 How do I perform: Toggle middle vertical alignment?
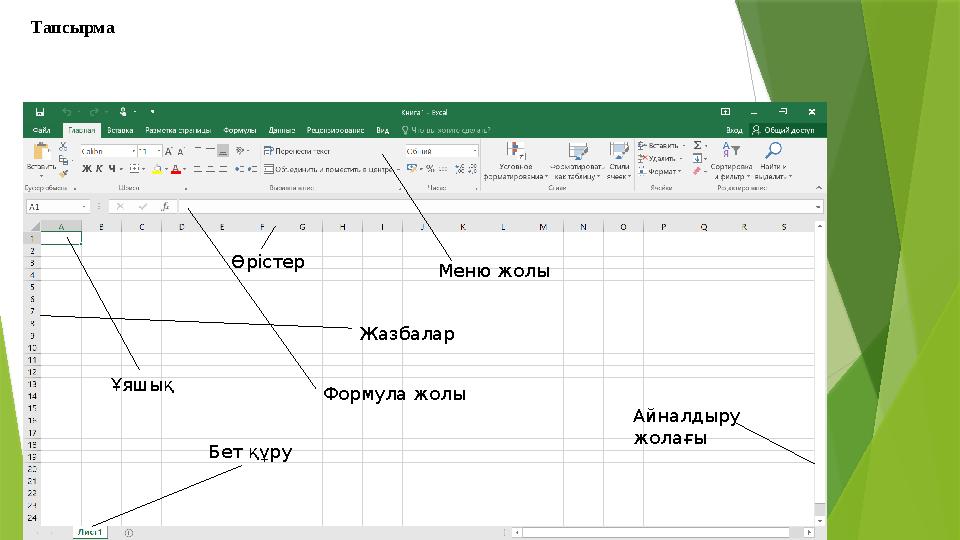point(210,151)
